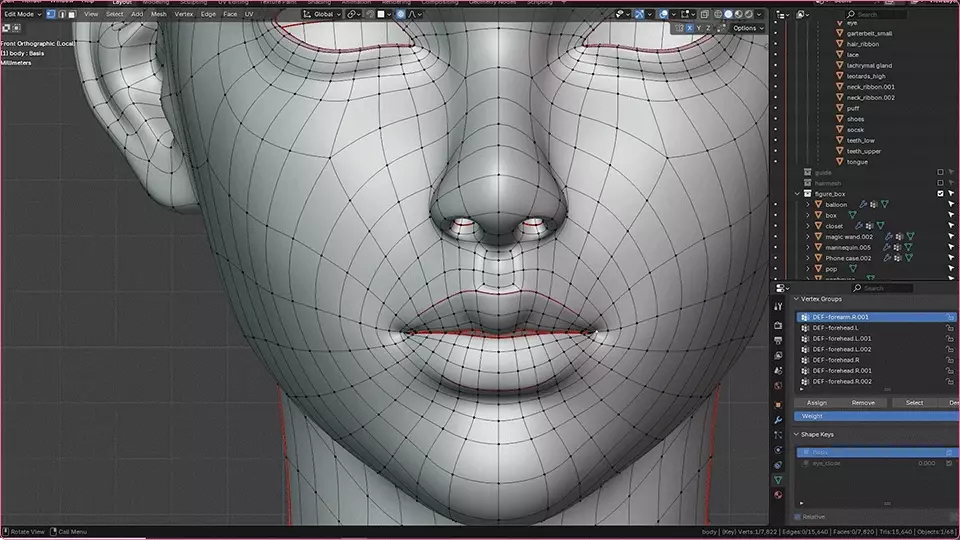This screenshot has height=540, width=960.
Task: Open Physics properties tab icon
Action: click(778, 450)
